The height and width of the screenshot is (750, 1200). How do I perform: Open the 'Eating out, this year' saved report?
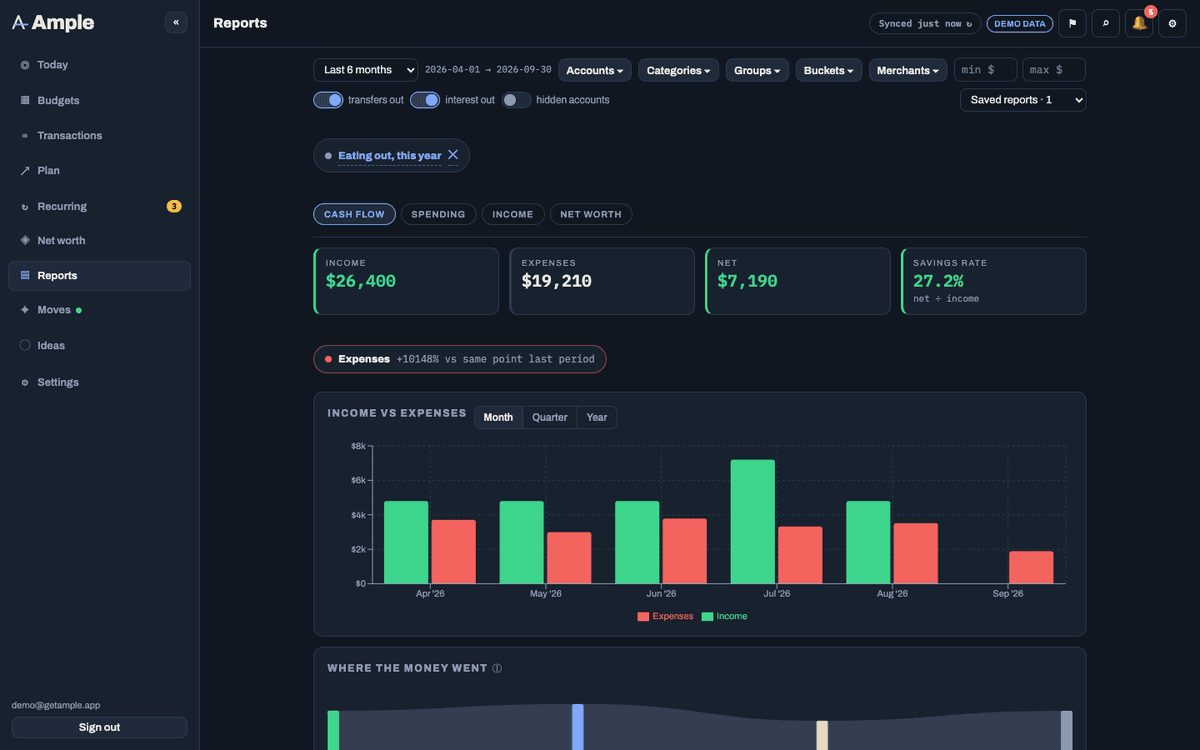390,155
